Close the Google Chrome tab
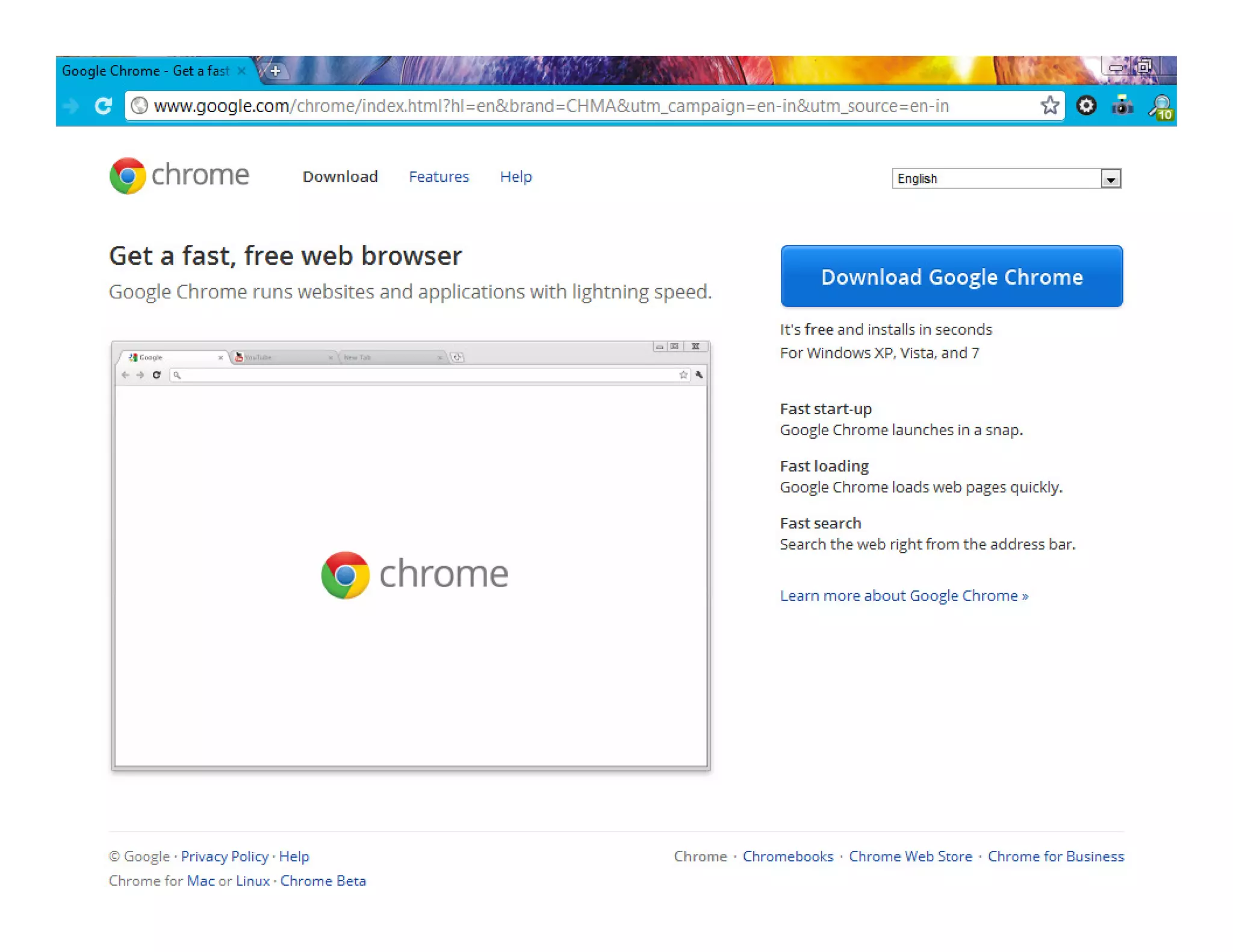This screenshot has height=952, width=1233. [241, 71]
